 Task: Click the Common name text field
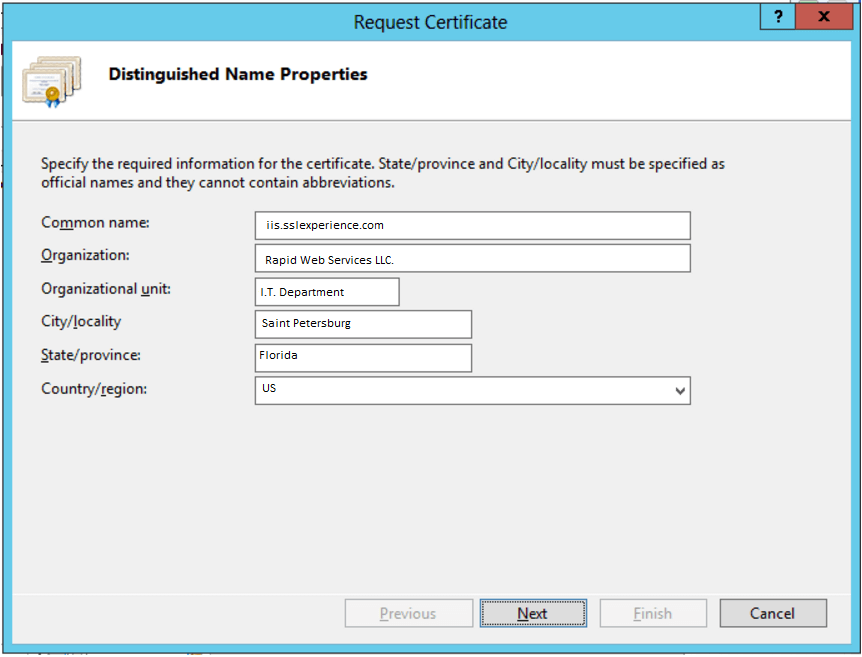[472, 226]
